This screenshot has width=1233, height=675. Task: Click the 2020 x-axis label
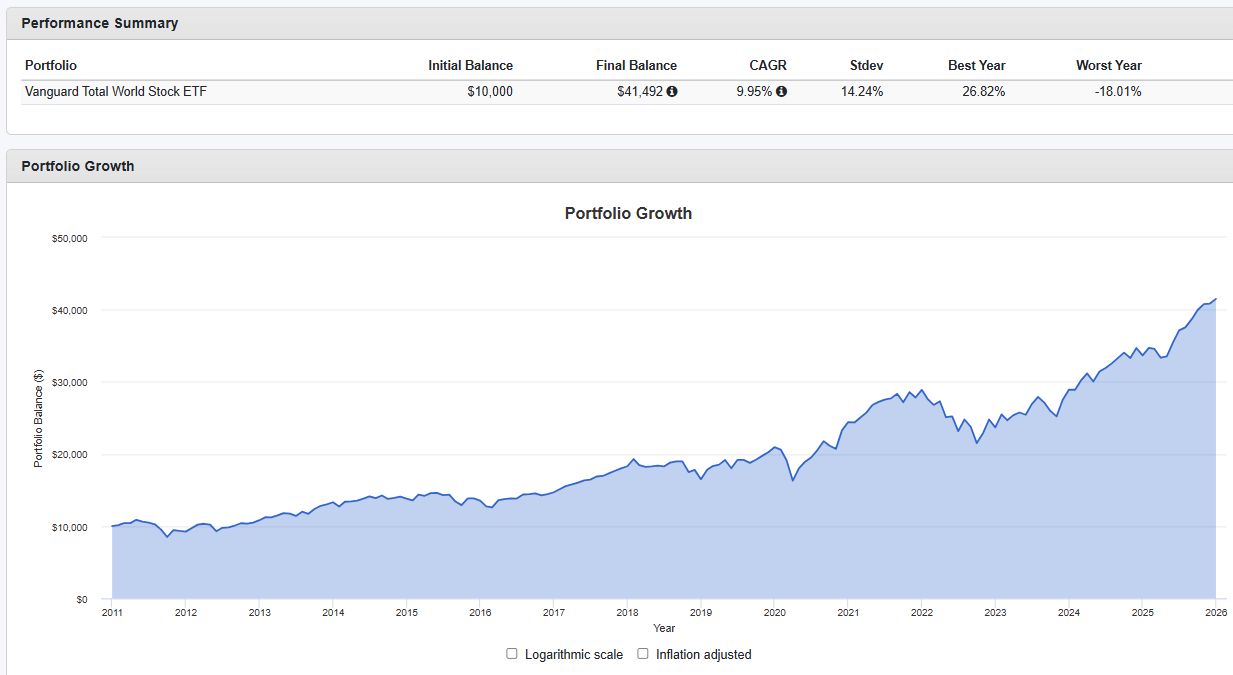tap(774, 612)
